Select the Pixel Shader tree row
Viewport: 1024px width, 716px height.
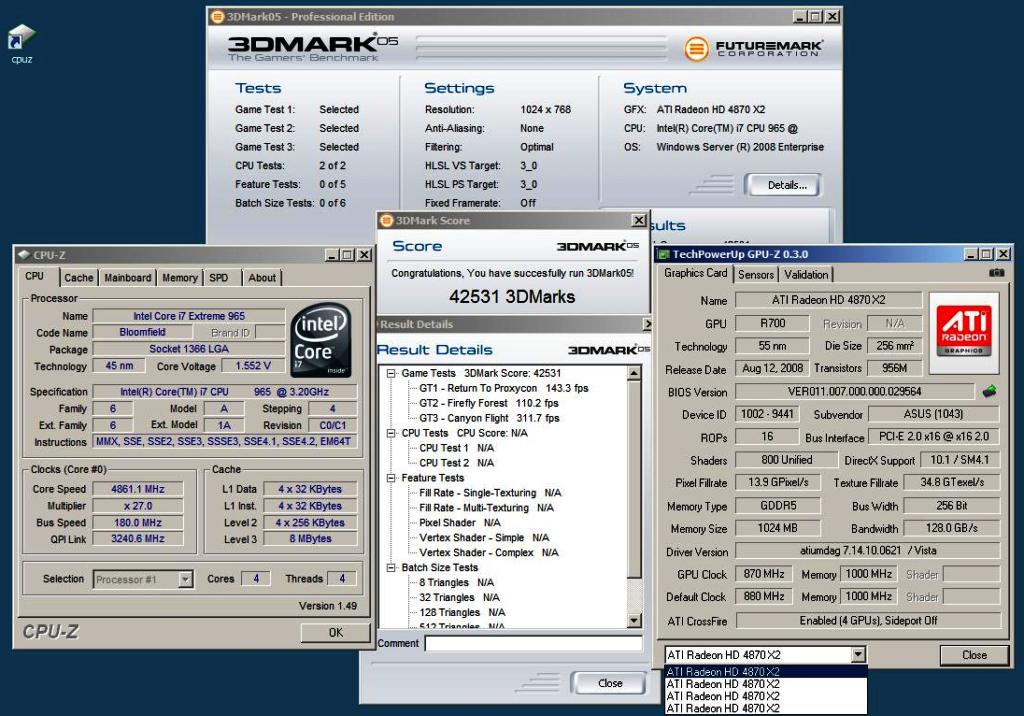click(x=460, y=523)
